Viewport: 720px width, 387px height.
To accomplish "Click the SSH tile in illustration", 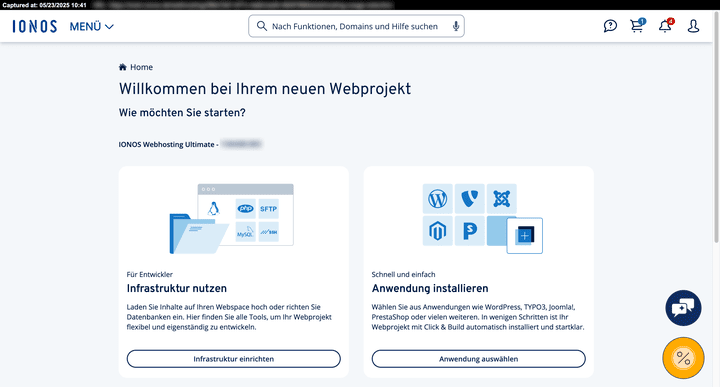I will point(269,232).
